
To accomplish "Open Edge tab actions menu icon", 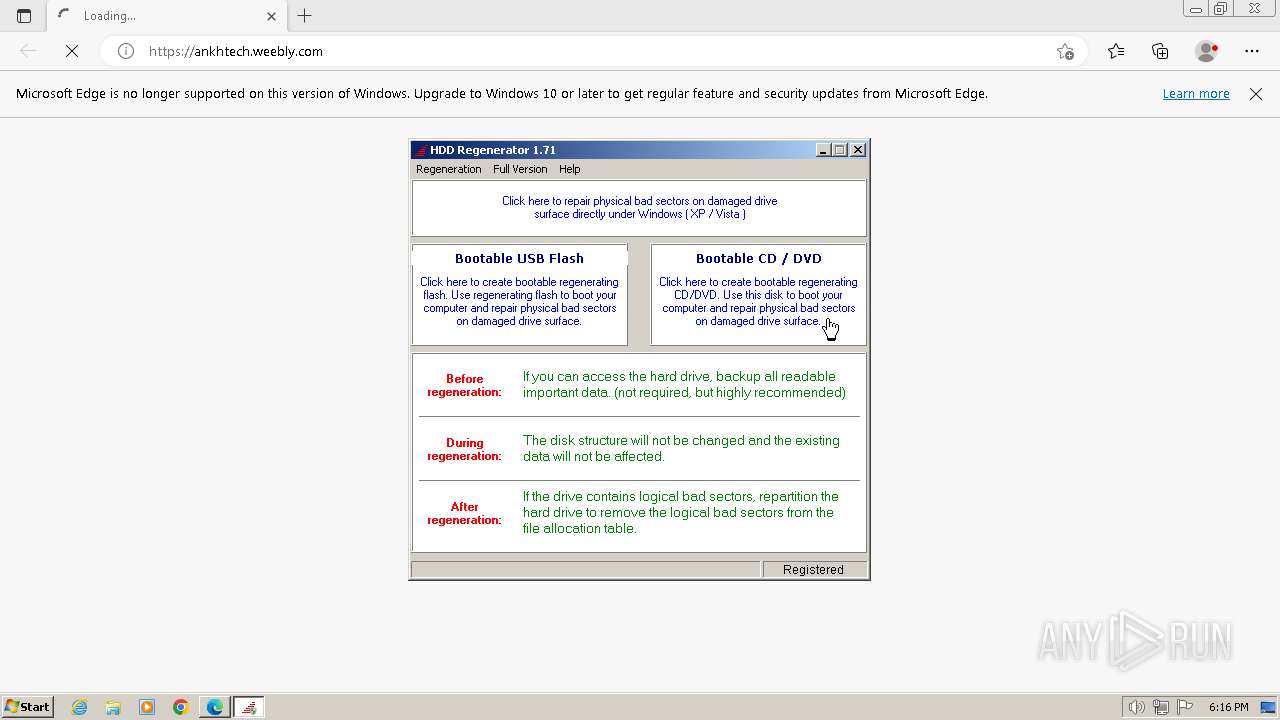I will coord(24,16).
